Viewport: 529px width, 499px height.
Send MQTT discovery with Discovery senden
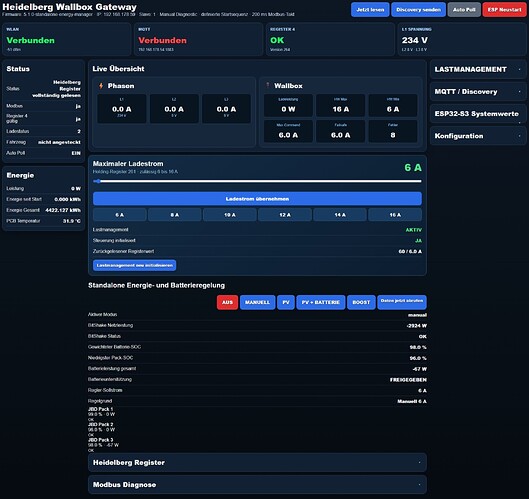(418, 9)
